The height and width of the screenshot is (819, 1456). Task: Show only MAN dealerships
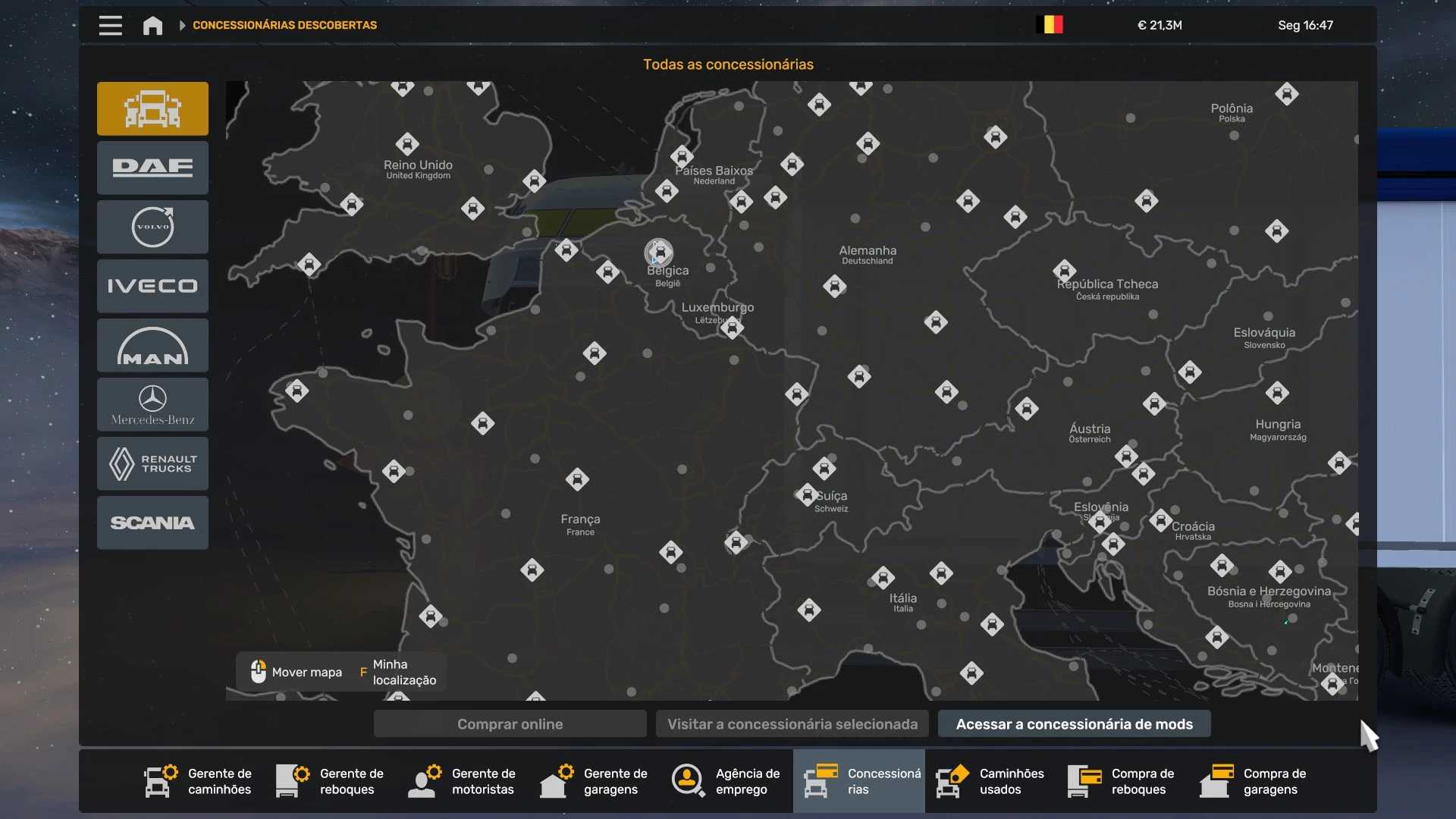(152, 345)
